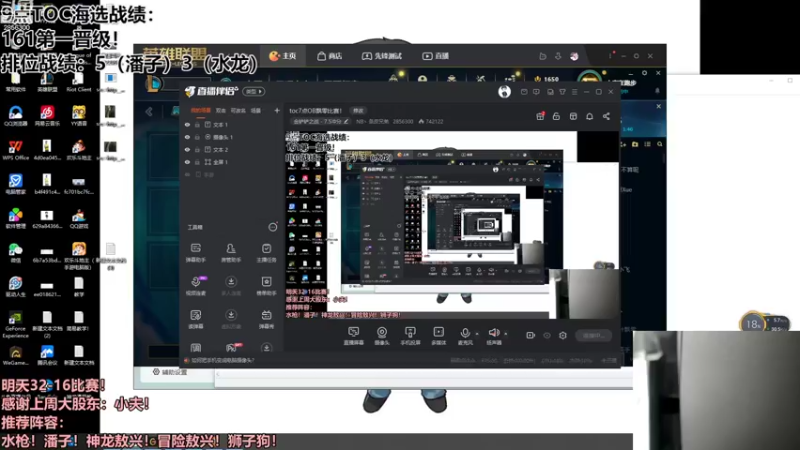
Task: Open the 读弹幕 tool in the toolbox
Action: coord(195,319)
